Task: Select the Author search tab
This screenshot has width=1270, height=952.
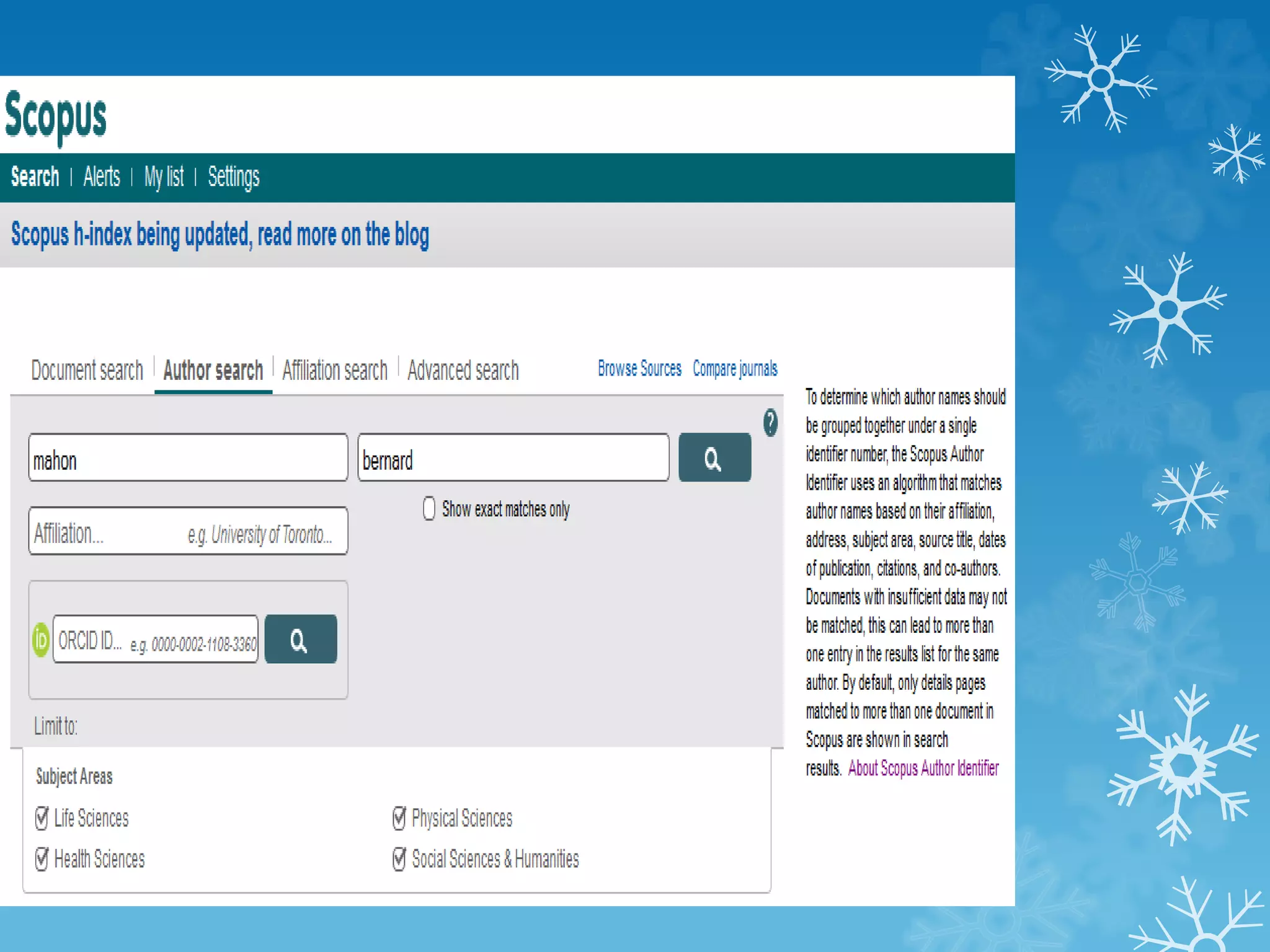Action: [x=213, y=371]
